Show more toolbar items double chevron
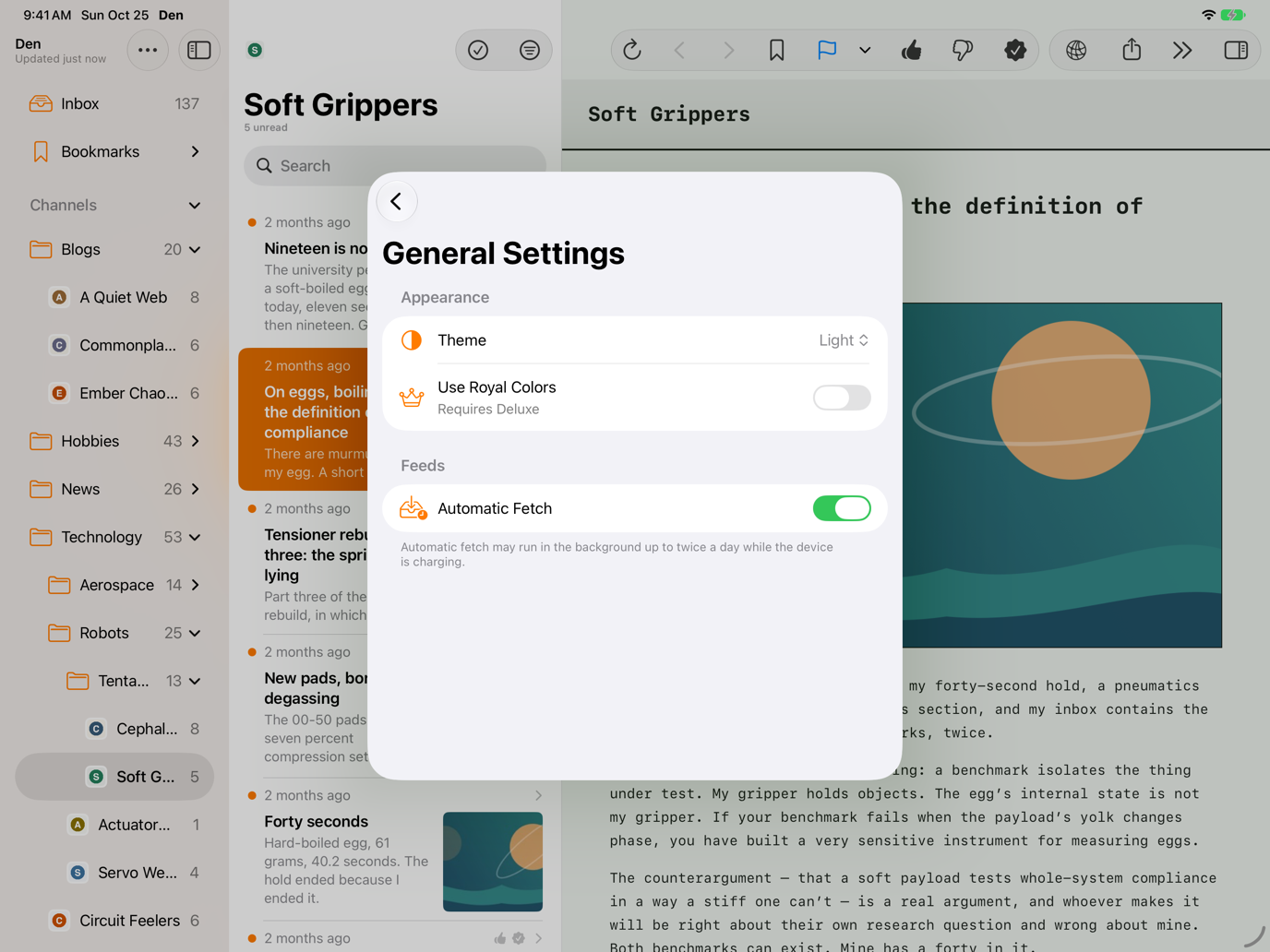Screen dimensions: 1270x952 (1182, 51)
